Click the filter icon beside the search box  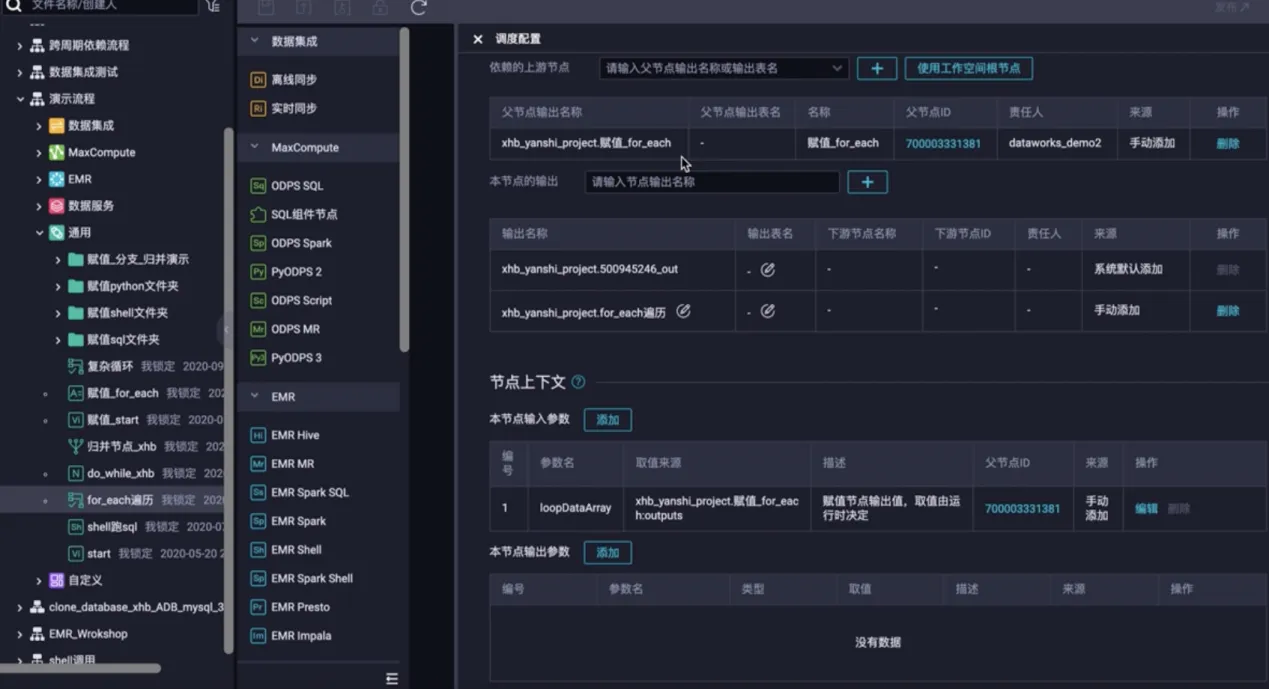213,6
